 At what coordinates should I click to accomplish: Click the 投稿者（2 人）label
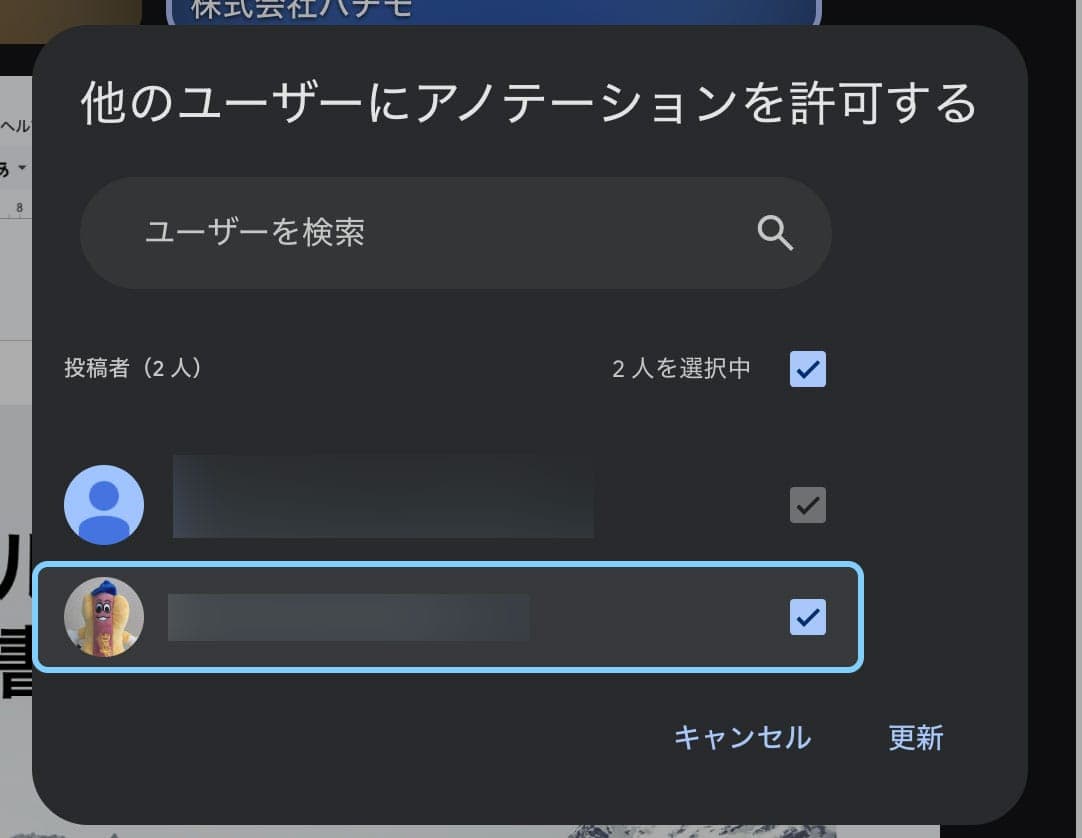click(134, 369)
